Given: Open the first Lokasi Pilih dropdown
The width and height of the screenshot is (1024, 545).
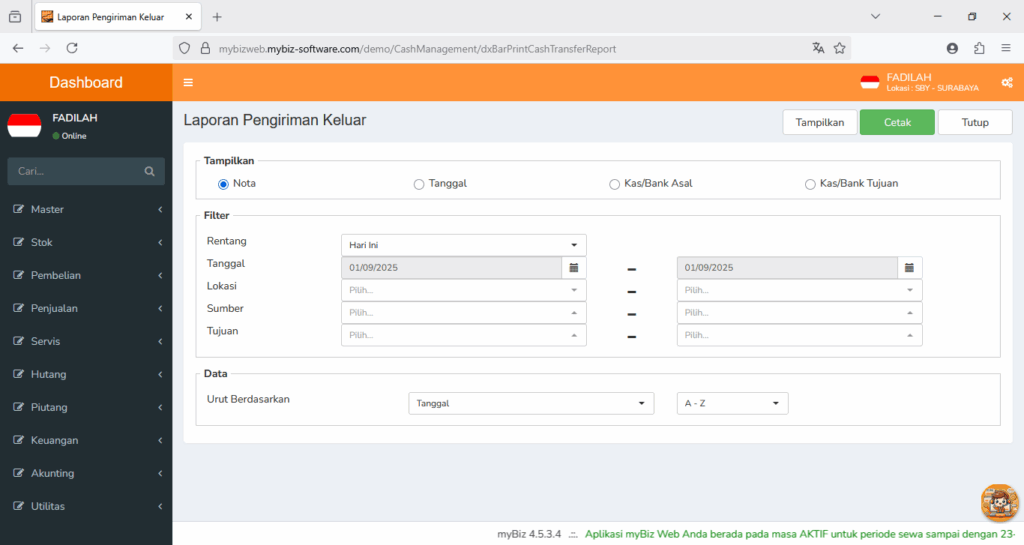Looking at the screenshot, I should (464, 290).
